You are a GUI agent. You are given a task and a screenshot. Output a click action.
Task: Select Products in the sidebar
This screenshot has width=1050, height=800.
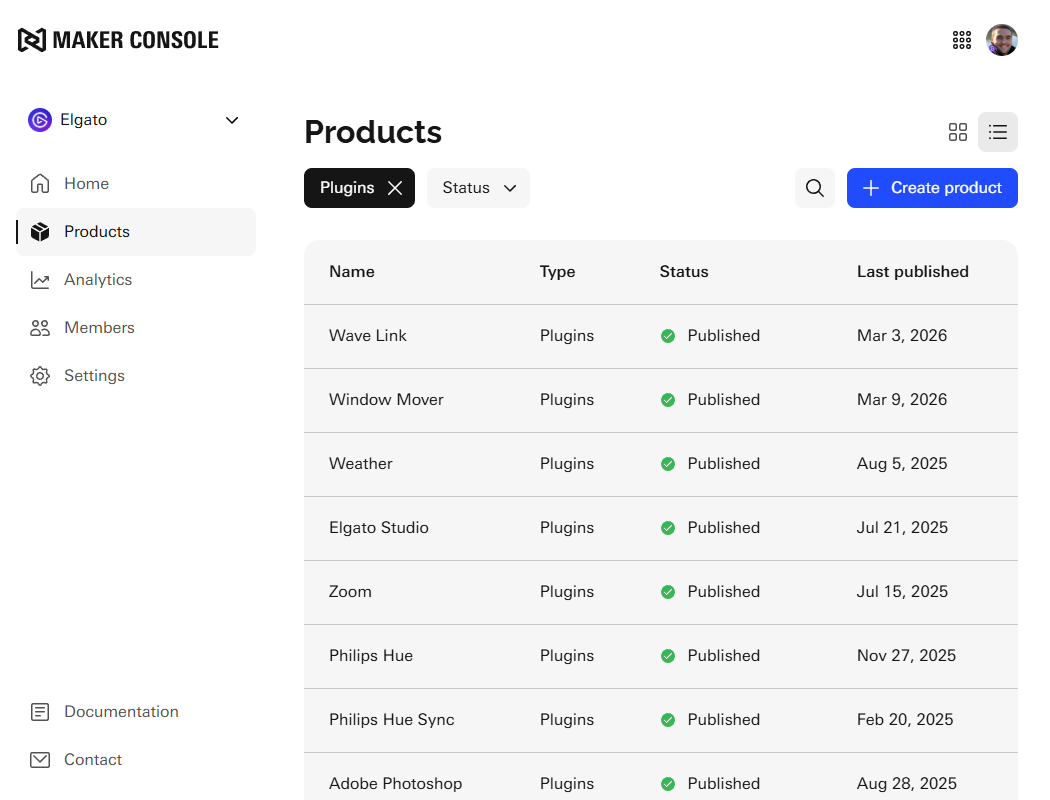coord(97,232)
